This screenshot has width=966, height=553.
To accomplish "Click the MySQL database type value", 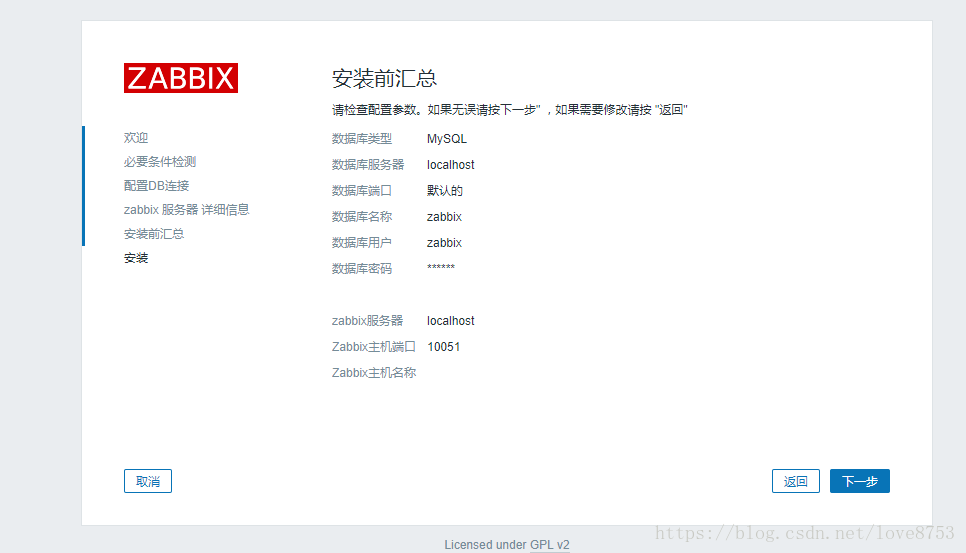I will tap(447, 139).
